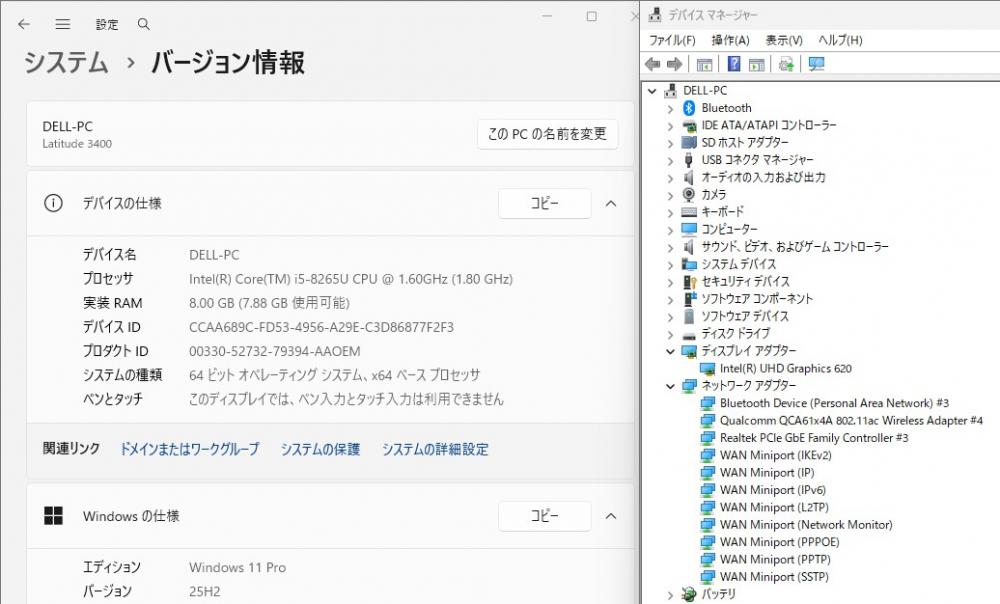Select the ソフトウェア デバイス category icon

(689, 316)
